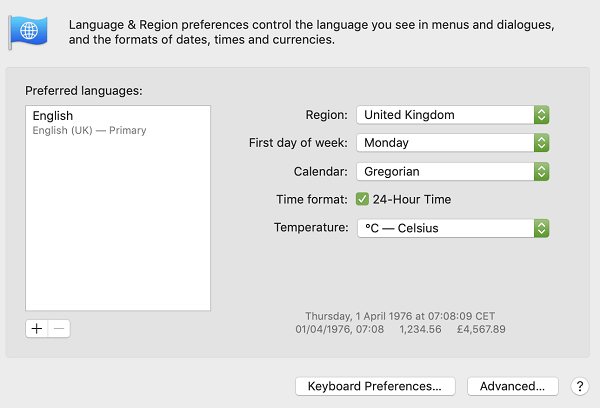Click empty area of preferred languages list

117,230
